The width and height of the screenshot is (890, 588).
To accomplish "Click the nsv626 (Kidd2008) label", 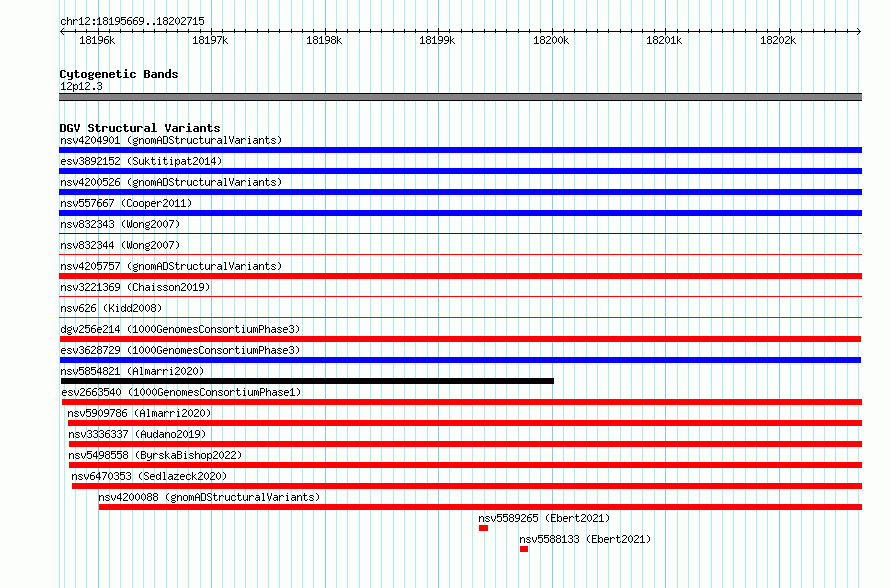I will click(111, 308).
